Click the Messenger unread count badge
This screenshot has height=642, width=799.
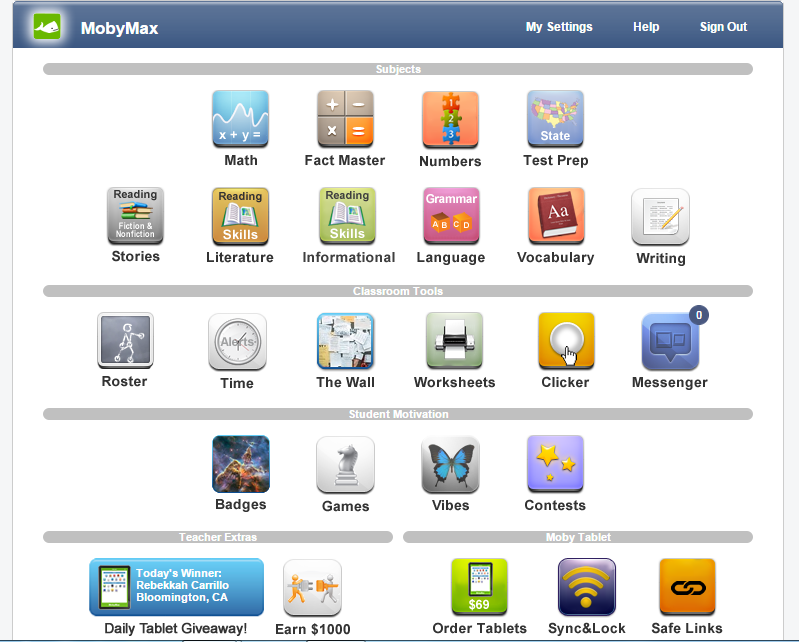[x=699, y=315]
